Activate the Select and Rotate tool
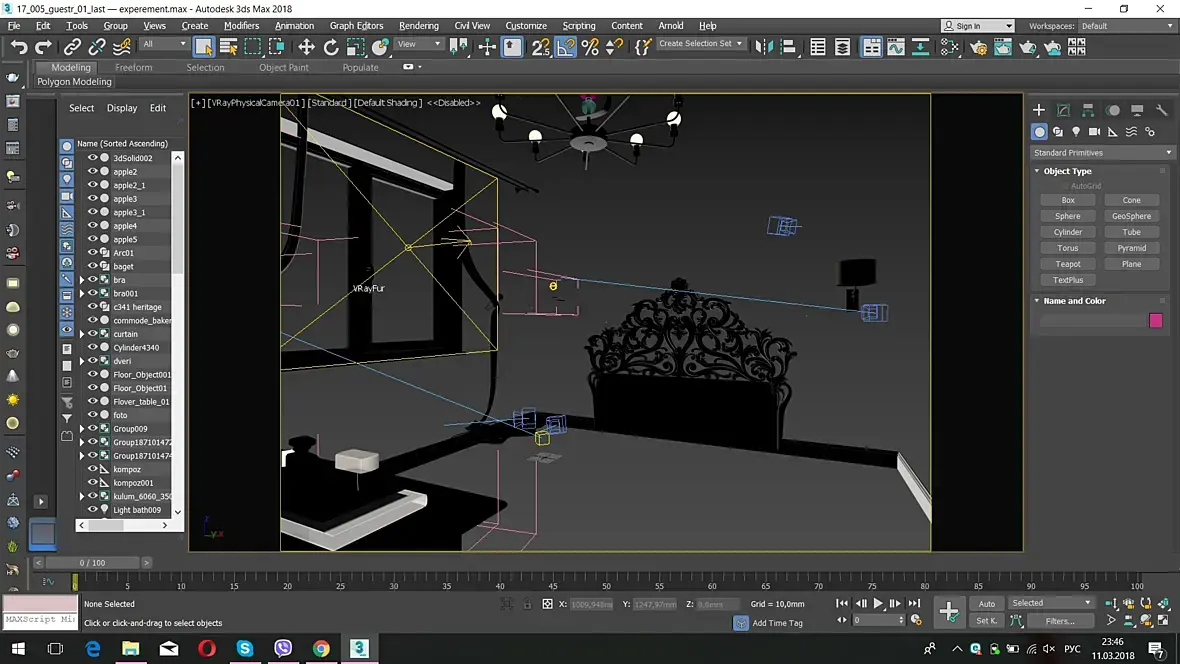Image resolution: width=1180 pixels, height=664 pixels. click(x=331, y=46)
